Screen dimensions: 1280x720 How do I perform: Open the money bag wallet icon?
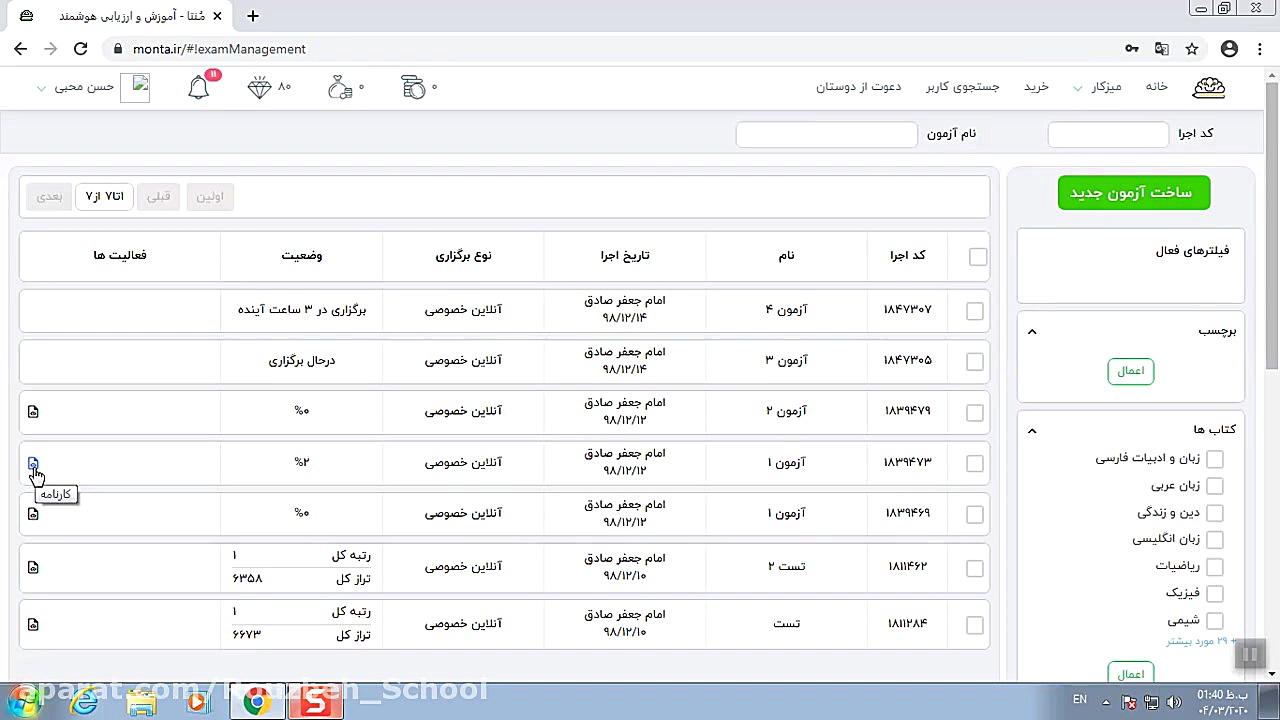tap(338, 86)
